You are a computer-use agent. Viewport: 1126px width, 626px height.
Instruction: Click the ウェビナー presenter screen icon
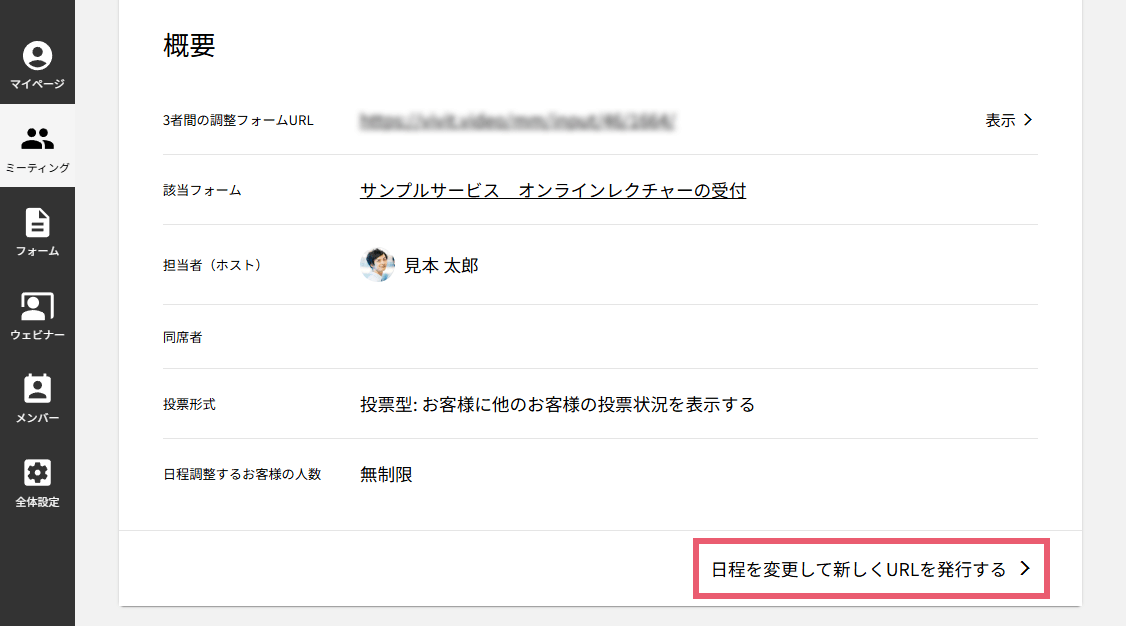pyautogui.click(x=37, y=306)
